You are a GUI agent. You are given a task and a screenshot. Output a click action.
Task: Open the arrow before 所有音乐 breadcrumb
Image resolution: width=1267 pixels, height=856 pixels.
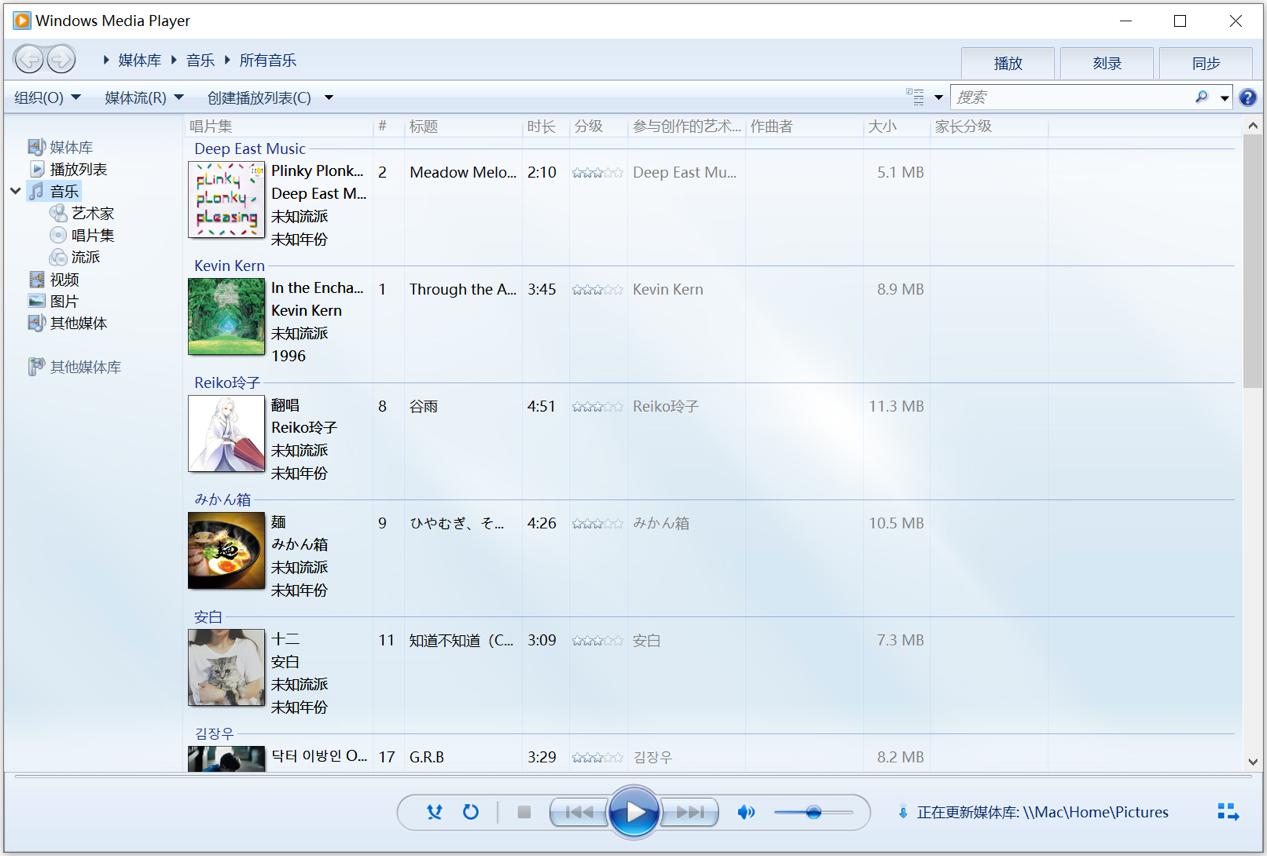[x=227, y=60]
